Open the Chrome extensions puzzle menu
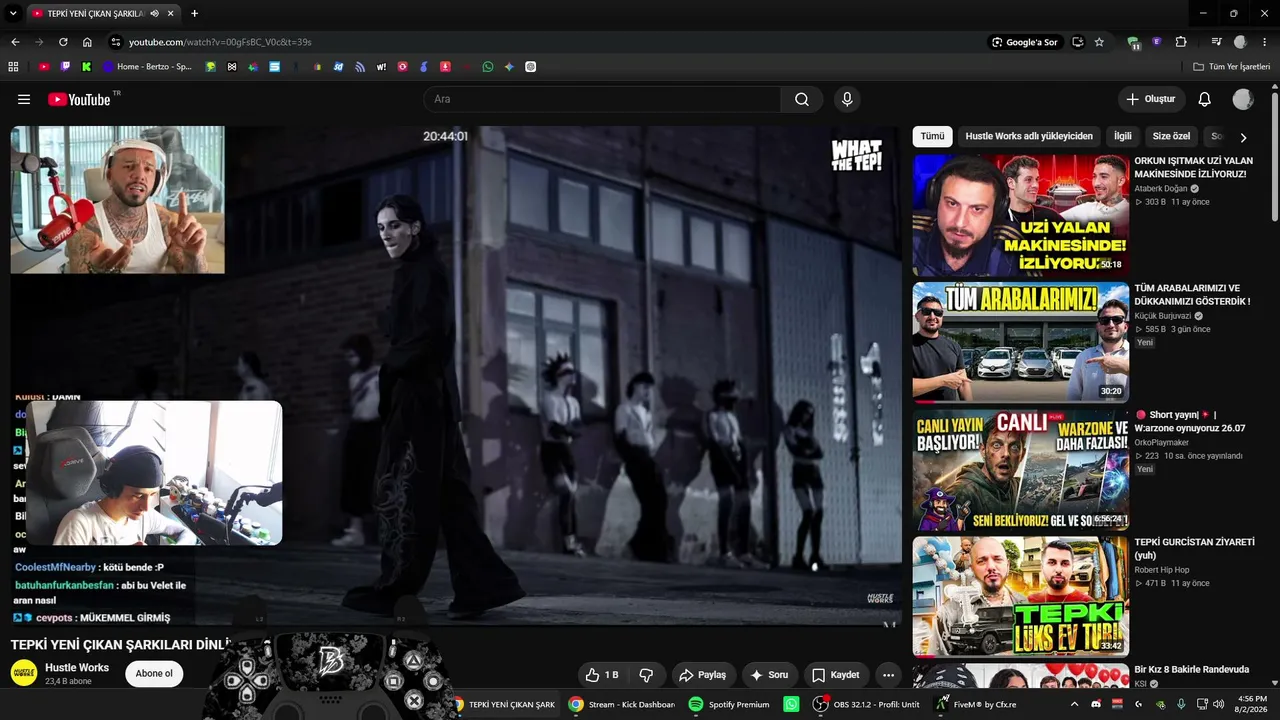This screenshot has height=720, width=1280. 1181,42
